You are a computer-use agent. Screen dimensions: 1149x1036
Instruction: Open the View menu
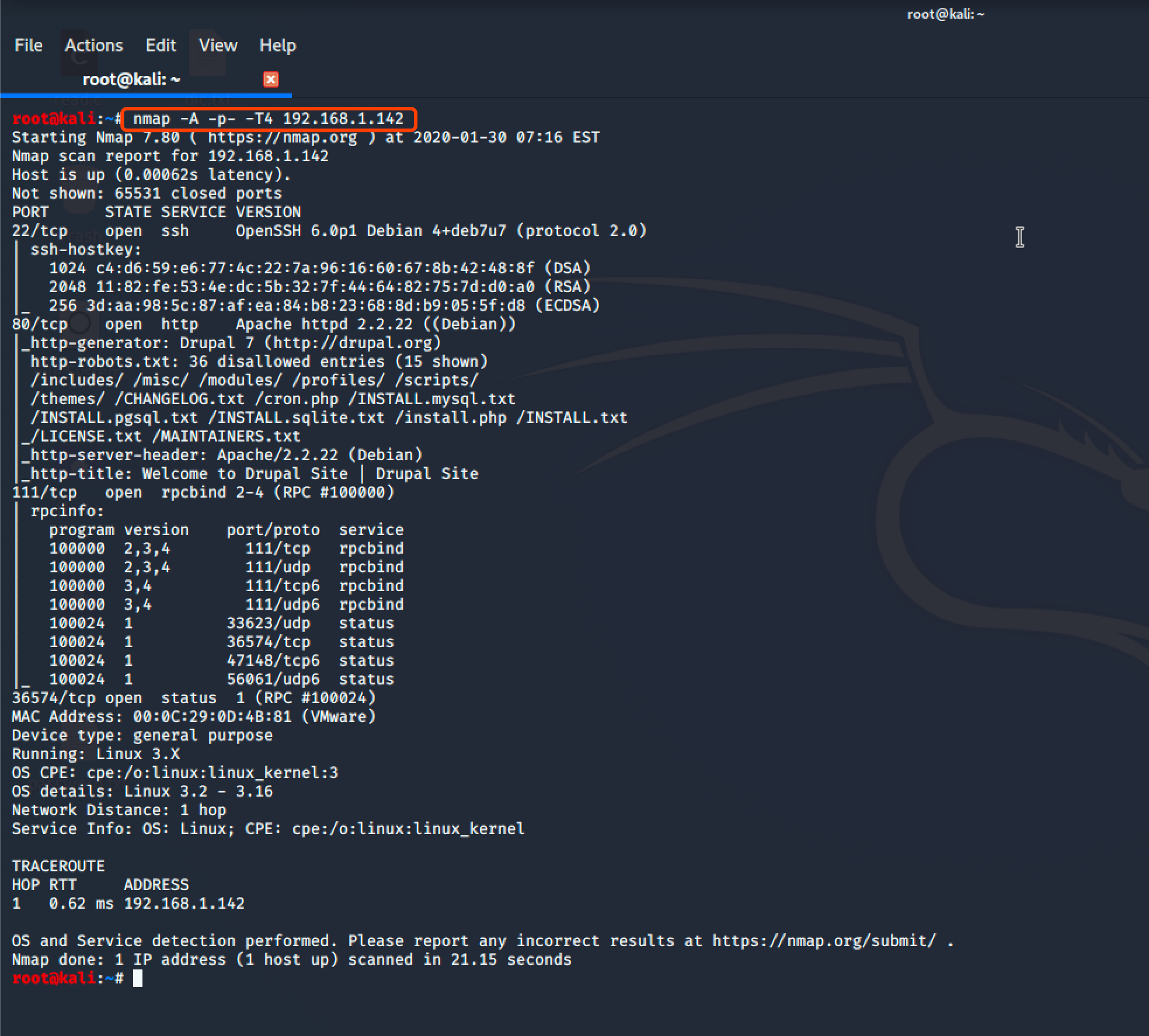(218, 46)
